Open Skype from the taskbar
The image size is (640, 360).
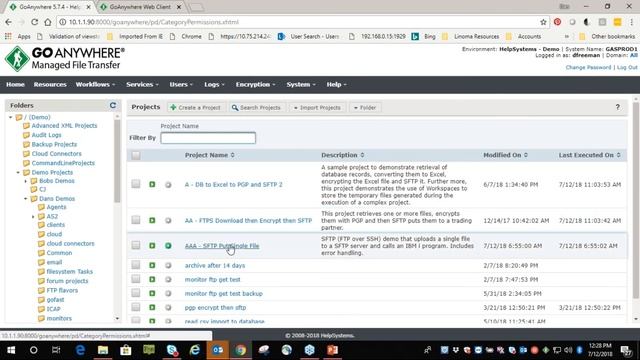pos(172,350)
